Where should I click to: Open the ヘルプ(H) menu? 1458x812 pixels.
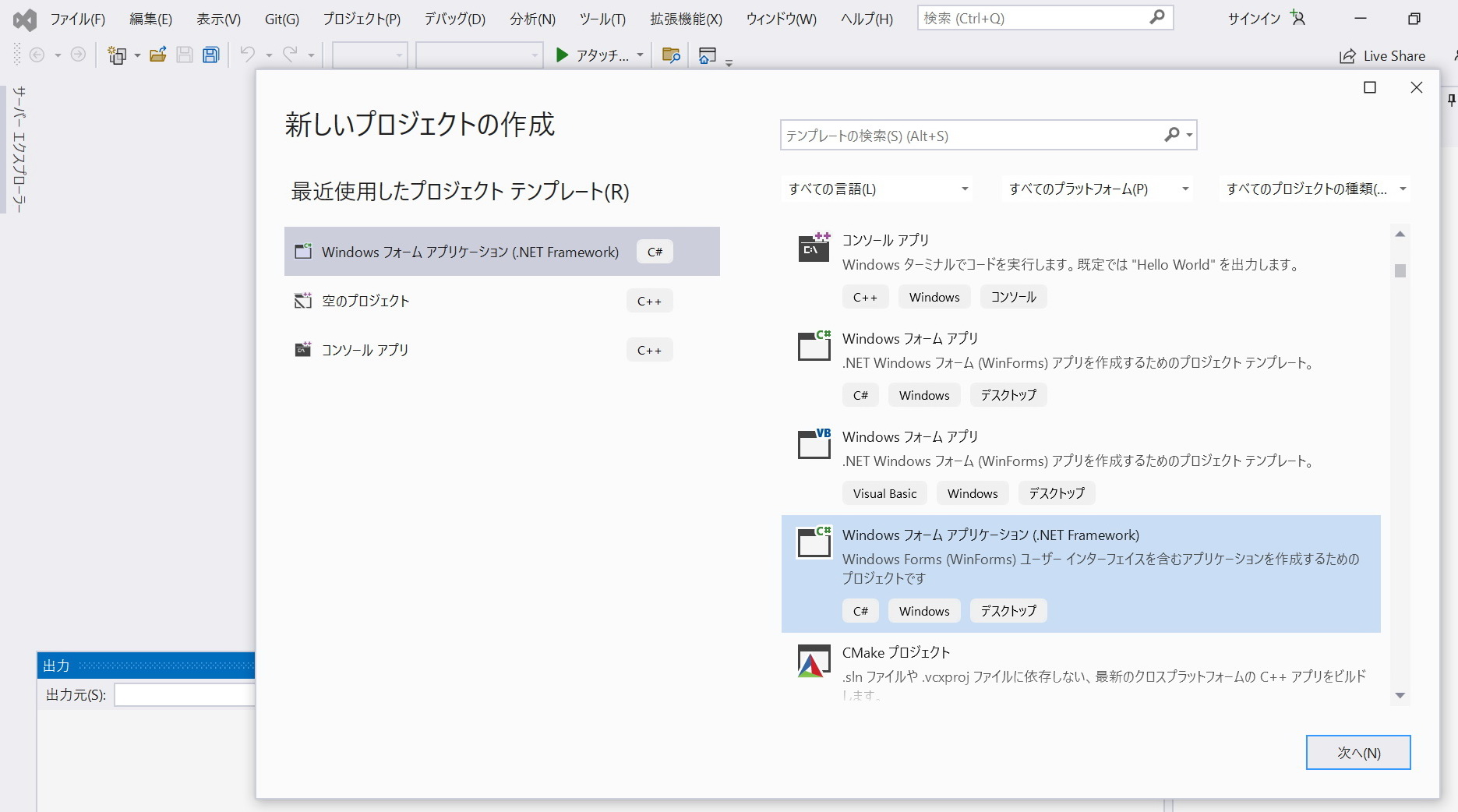[867, 19]
